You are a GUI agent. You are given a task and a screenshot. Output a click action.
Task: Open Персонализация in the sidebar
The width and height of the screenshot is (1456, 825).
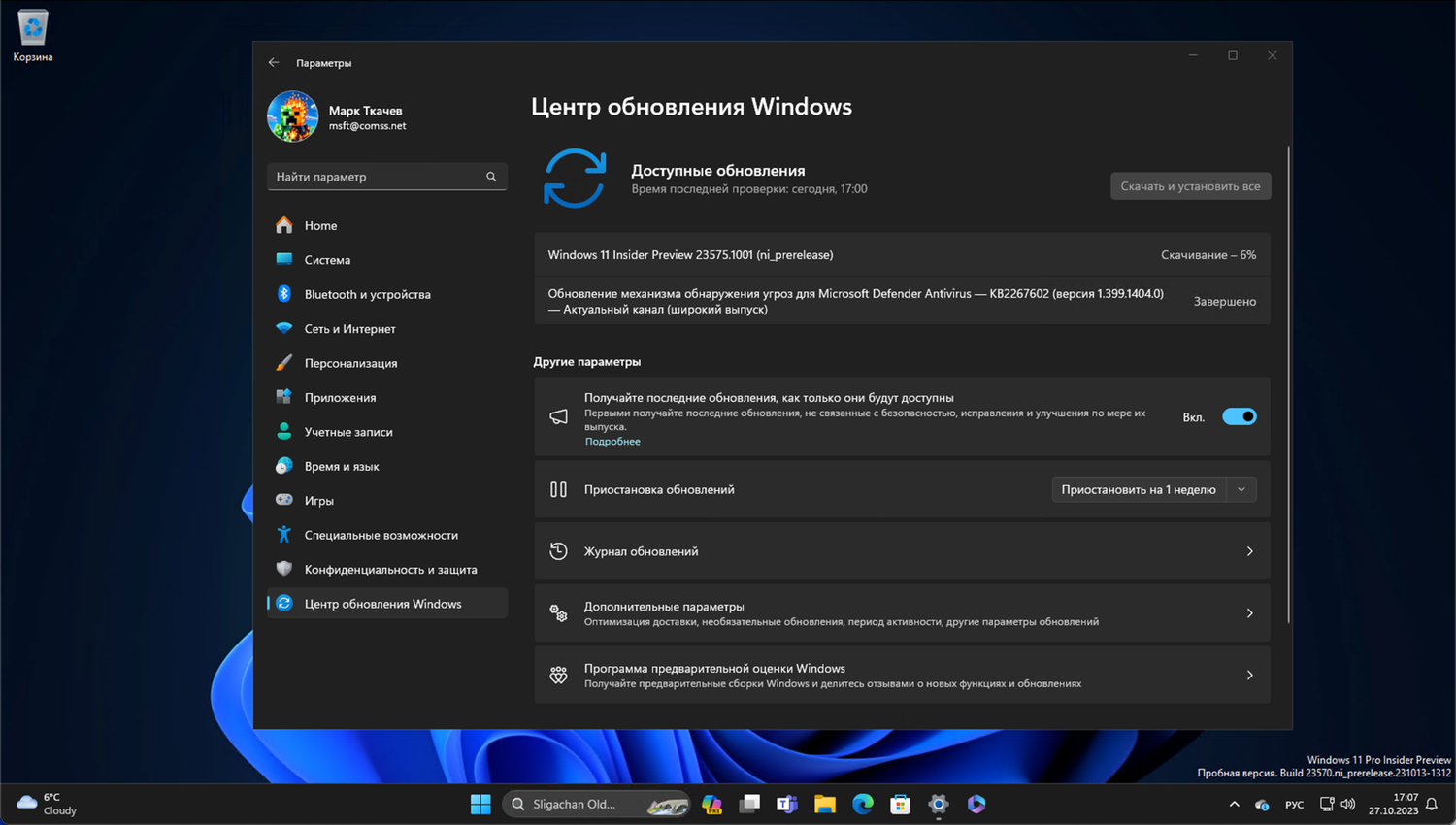(x=351, y=362)
